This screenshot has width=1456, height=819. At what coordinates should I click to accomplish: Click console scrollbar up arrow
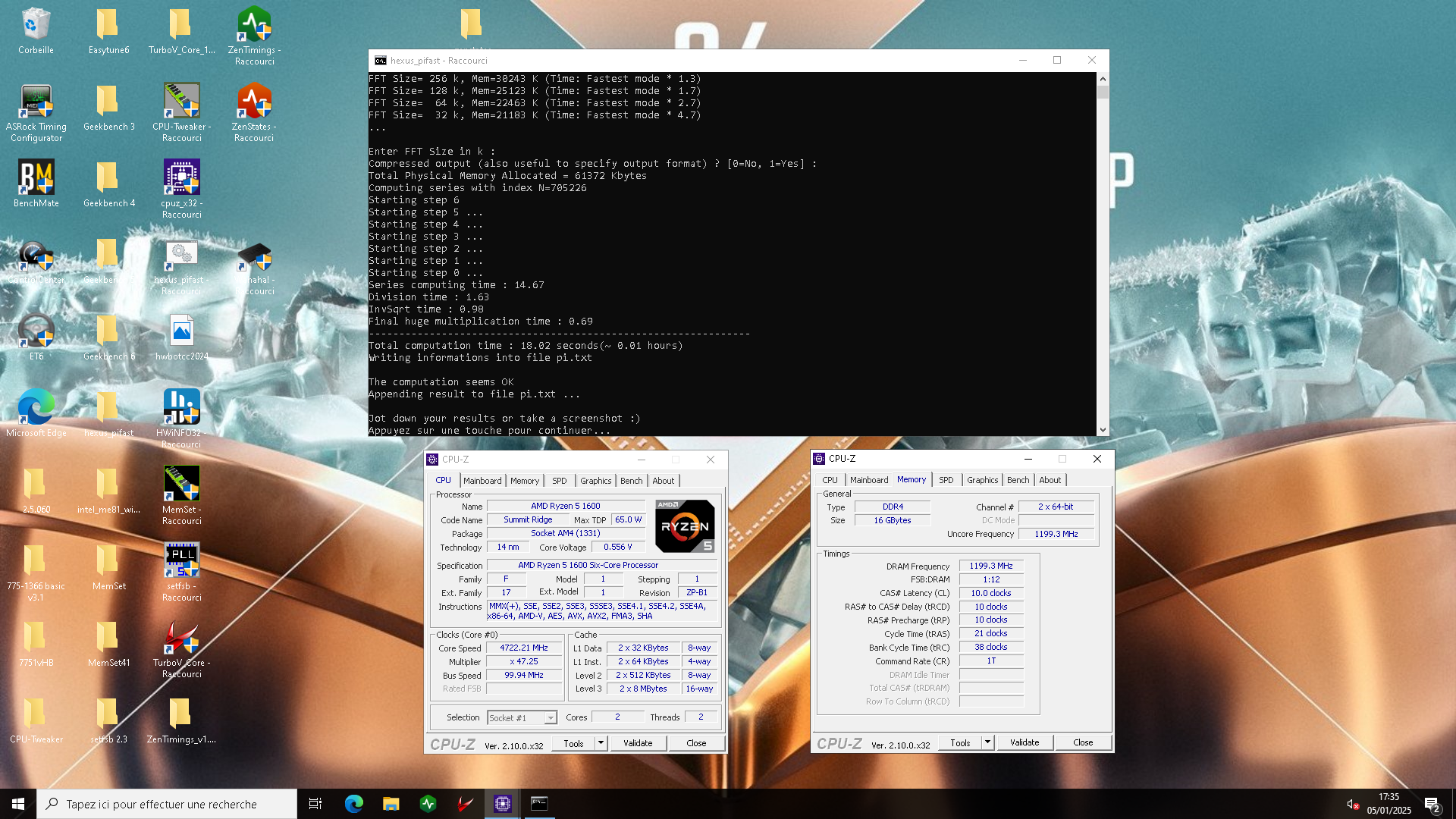[x=1103, y=79]
